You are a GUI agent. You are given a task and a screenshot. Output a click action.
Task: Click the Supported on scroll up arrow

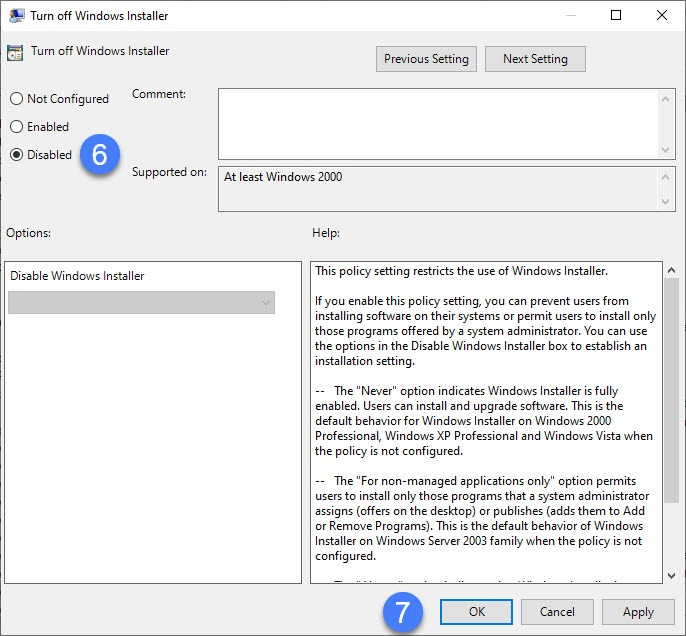coord(665,177)
